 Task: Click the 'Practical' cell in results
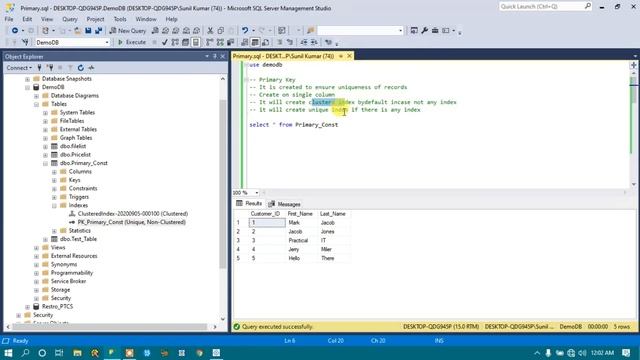pos(298,240)
